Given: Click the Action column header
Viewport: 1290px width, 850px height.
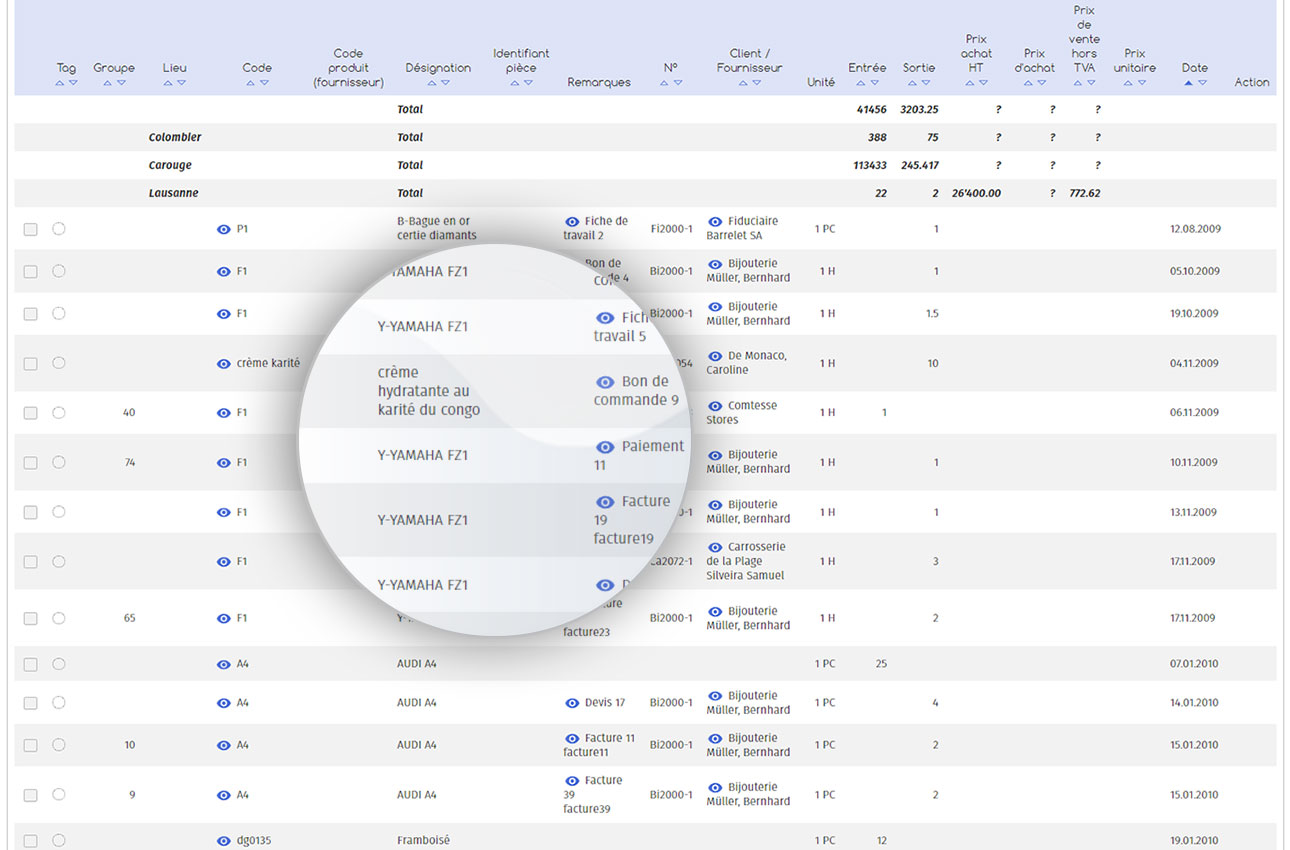Looking at the screenshot, I should [1251, 82].
